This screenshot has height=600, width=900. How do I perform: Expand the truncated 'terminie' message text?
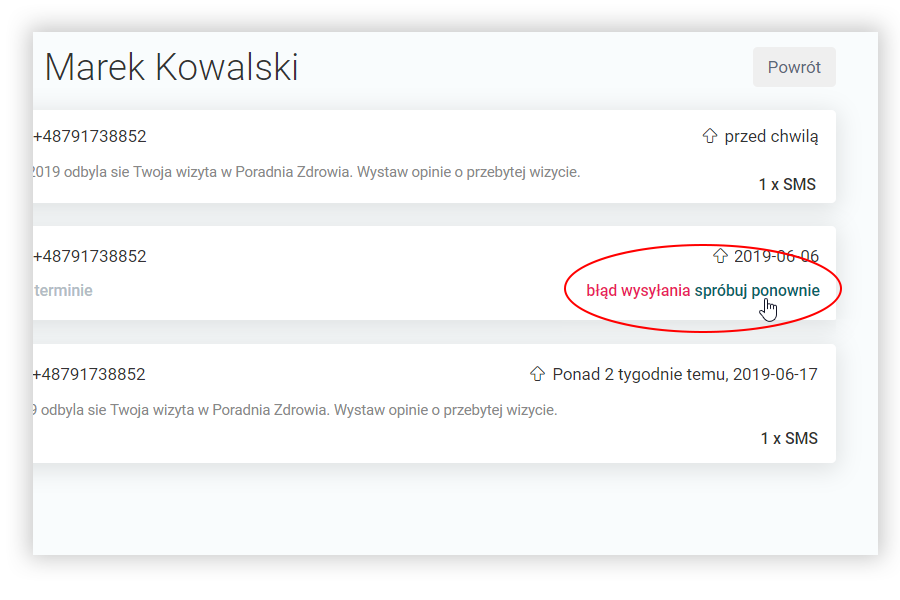tap(60, 290)
